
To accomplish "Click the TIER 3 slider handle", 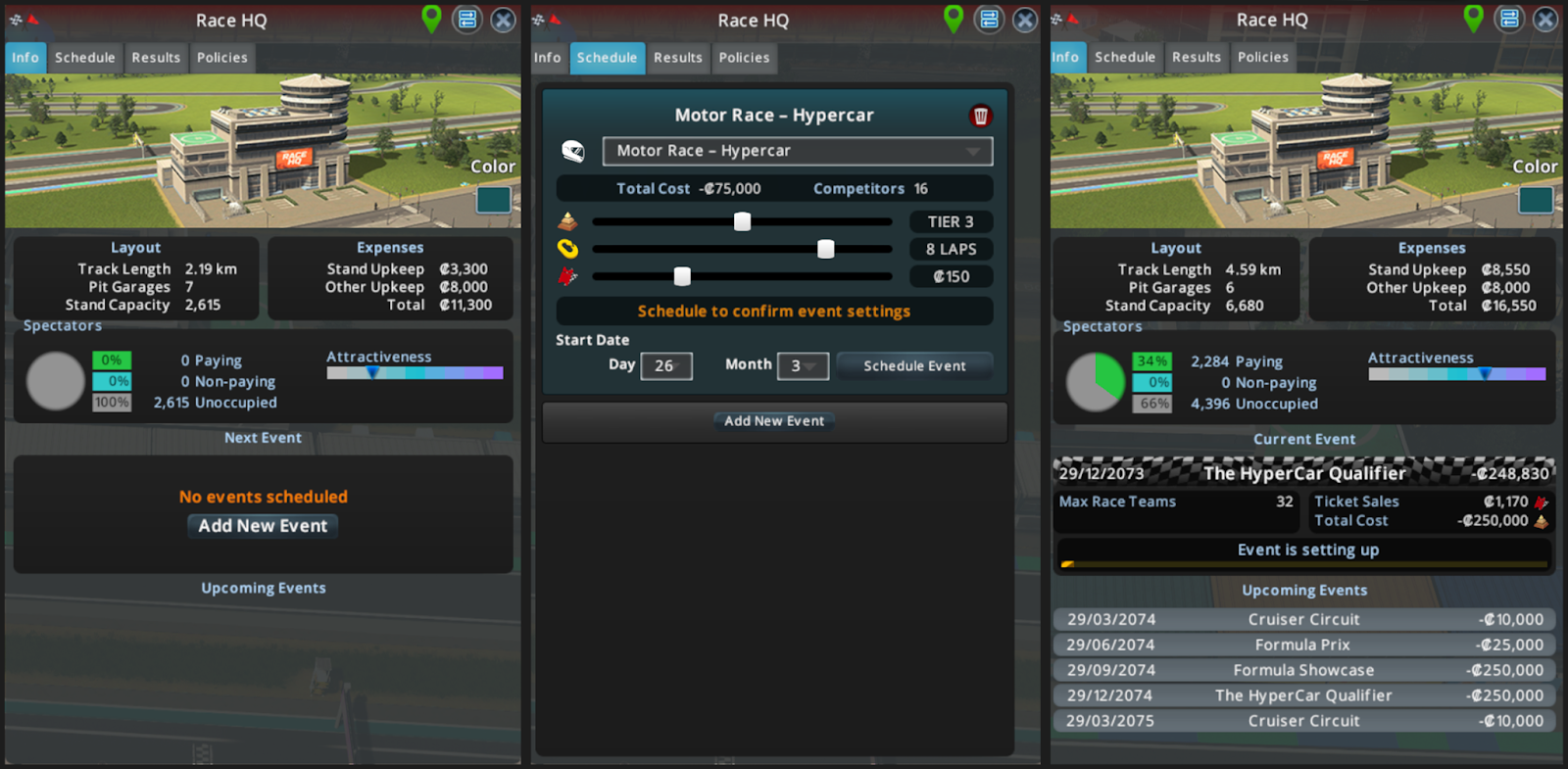I will [743, 221].
